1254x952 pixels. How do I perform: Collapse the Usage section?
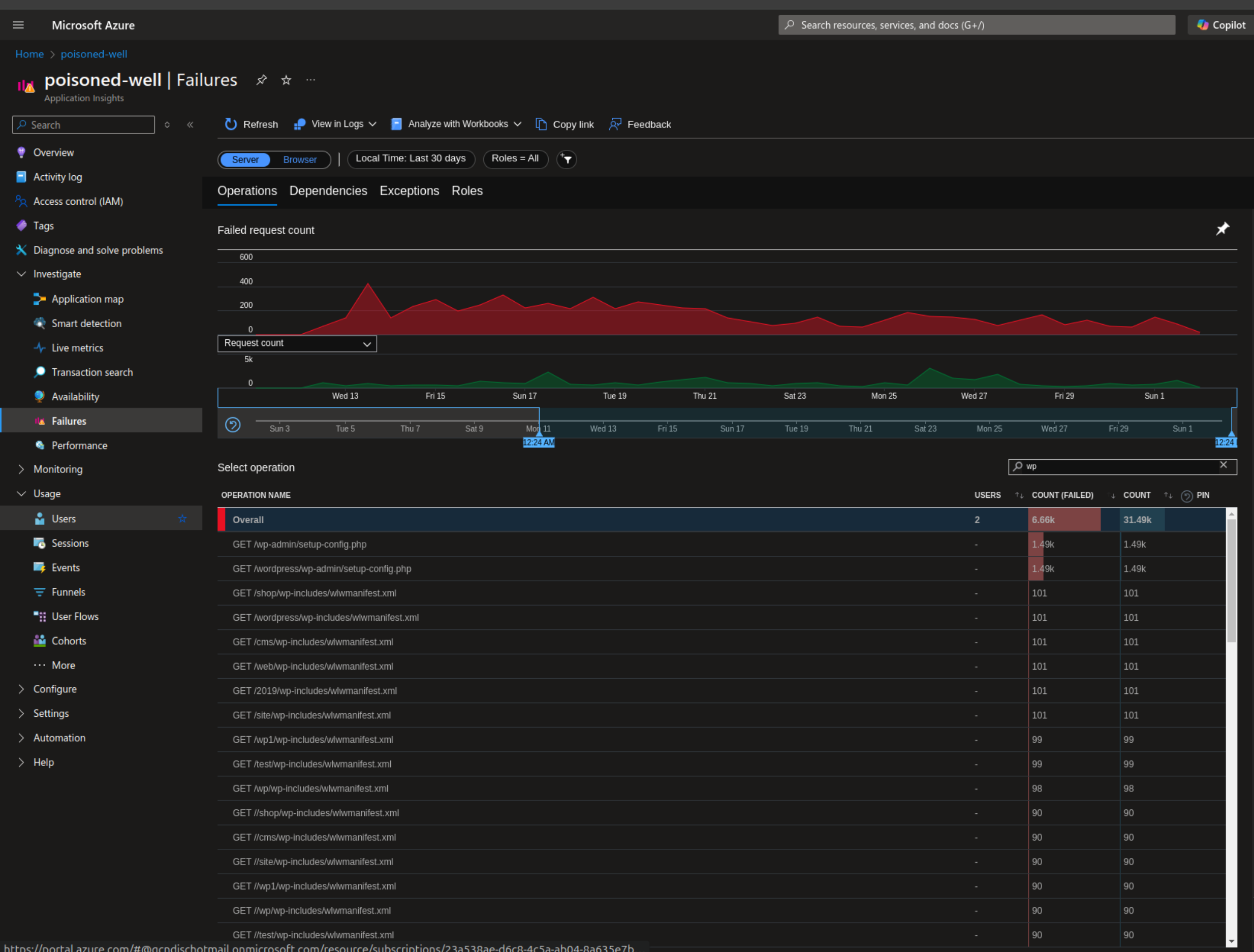click(21, 494)
